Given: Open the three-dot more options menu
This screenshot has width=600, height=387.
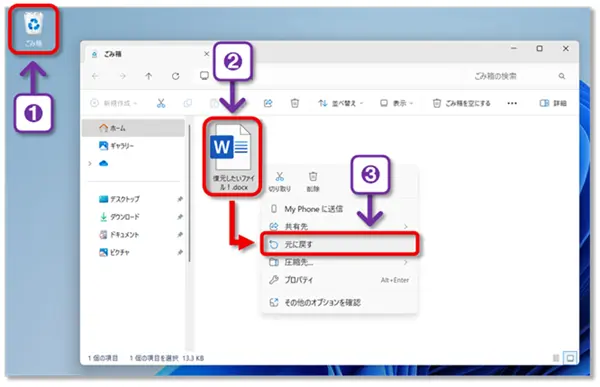Looking at the screenshot, I should [512, 103].
